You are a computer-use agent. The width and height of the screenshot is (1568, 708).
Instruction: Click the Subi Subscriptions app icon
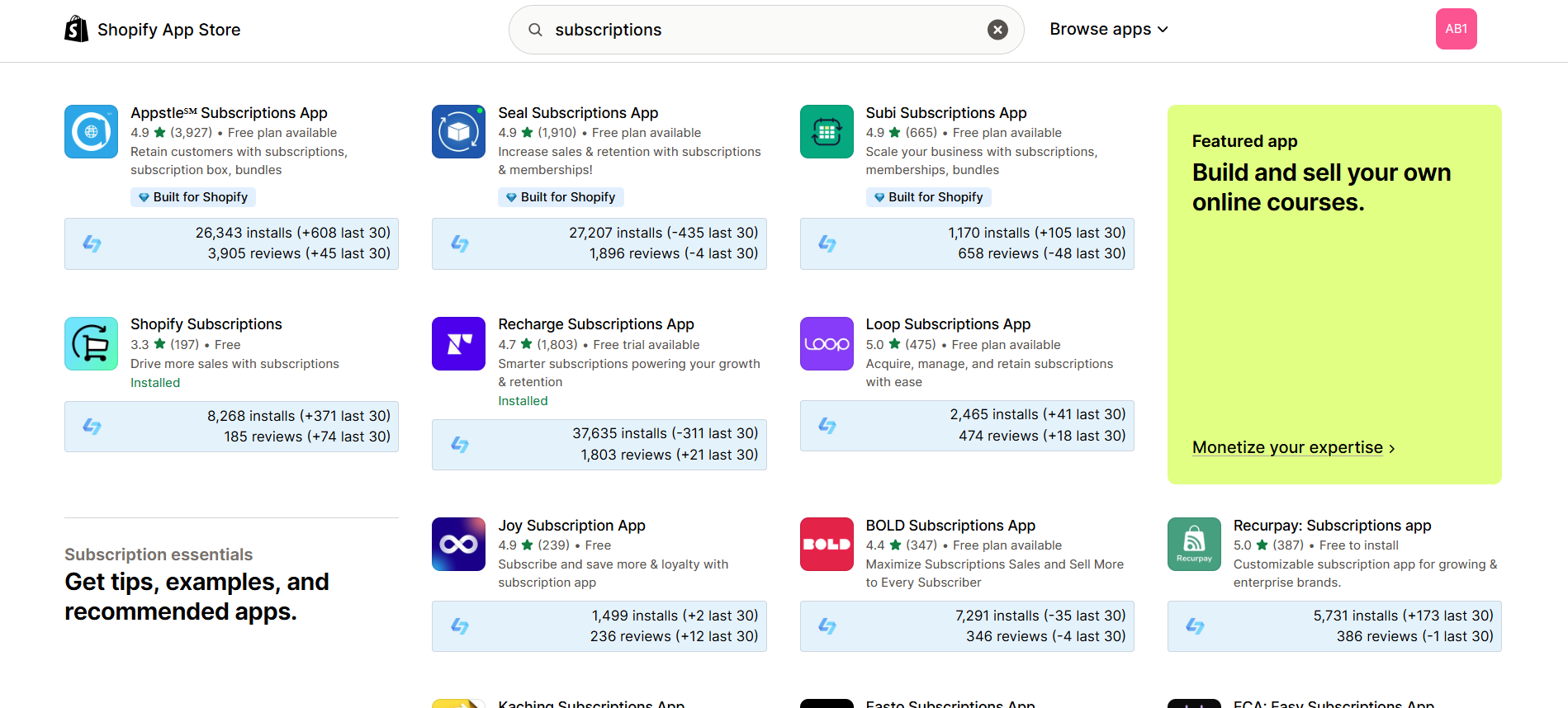pos(826,131)
